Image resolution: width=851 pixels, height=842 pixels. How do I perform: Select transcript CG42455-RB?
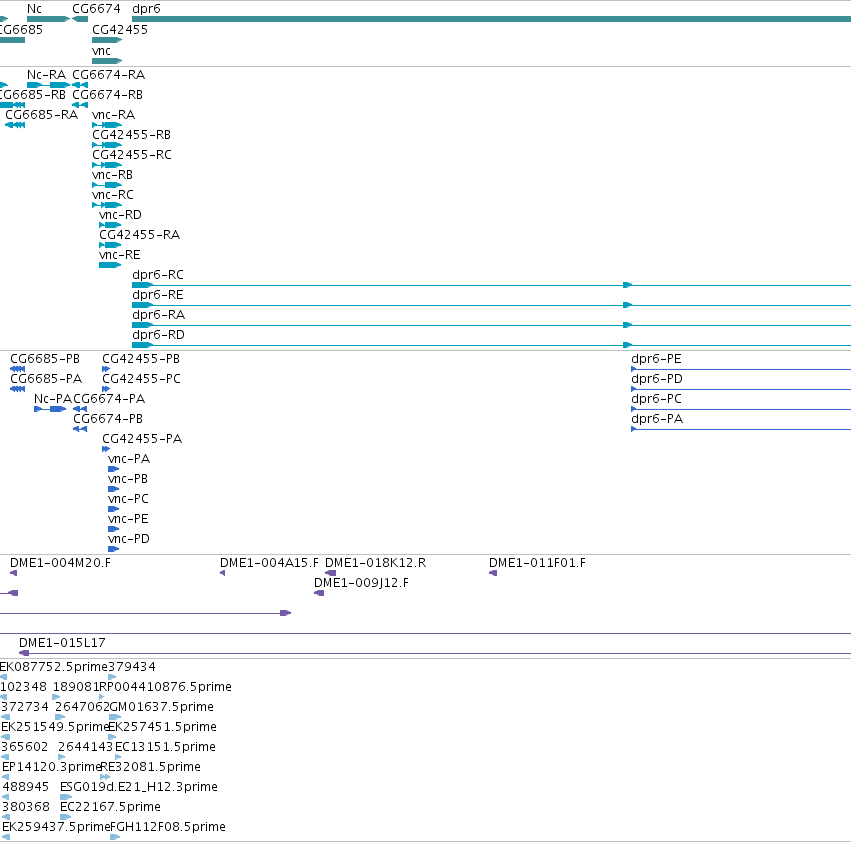point(131,135)
